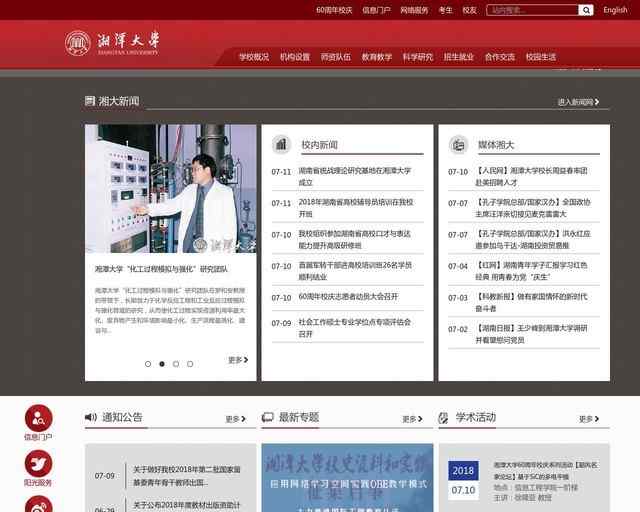Click the 湘大新闻 newspaper heading icon

pyautogui.click(x=89, y=101)
